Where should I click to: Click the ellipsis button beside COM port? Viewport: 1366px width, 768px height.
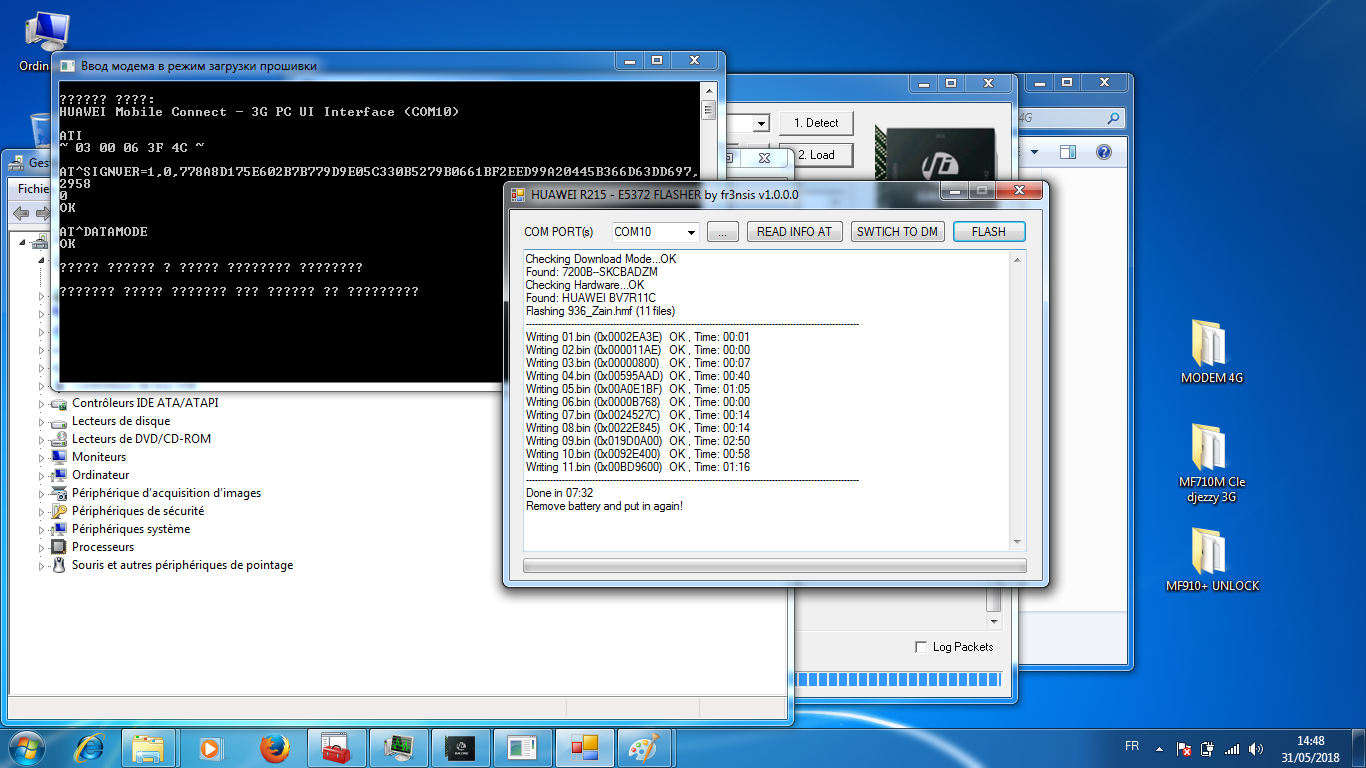tap(723, 232)
